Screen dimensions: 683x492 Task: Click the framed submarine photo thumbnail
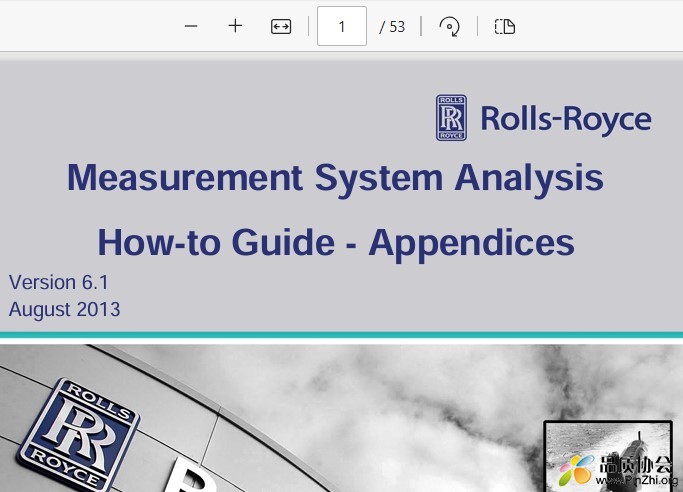(x=610, y=456)
